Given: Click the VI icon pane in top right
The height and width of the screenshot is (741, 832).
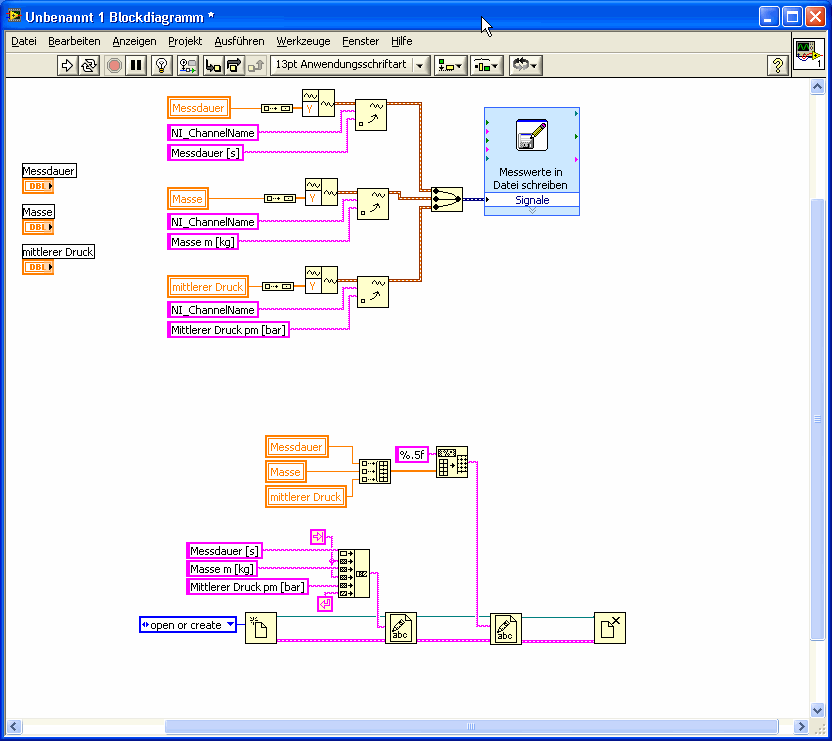Looking at the screenshot, I should pos(809,54).
